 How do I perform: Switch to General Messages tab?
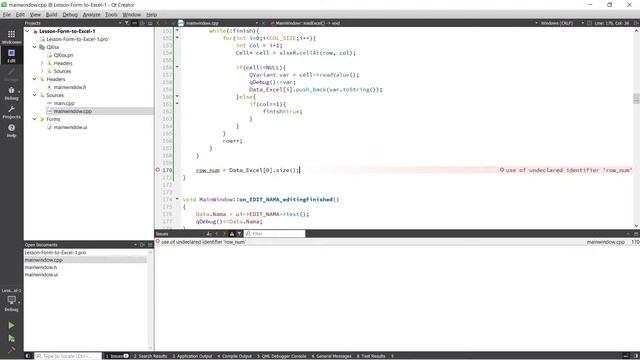[x=331, y=356]
